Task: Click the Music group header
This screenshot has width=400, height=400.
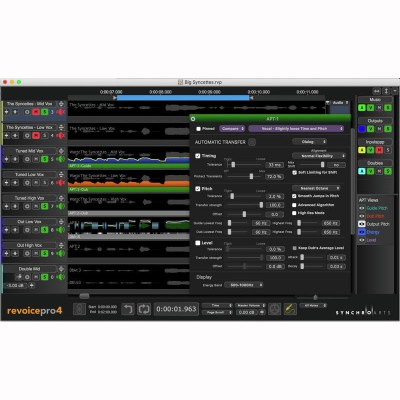Action: [375, 100]
